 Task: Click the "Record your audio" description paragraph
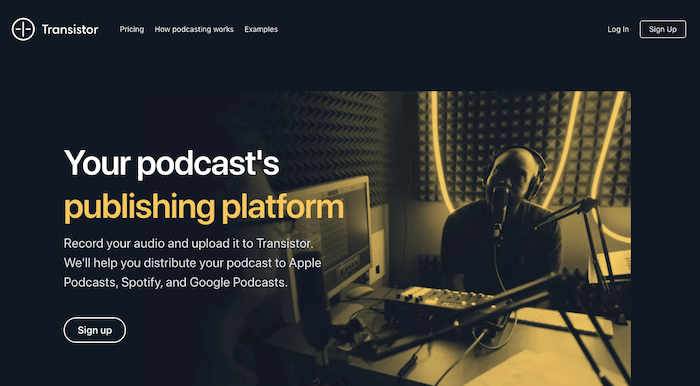click(192, 263)
